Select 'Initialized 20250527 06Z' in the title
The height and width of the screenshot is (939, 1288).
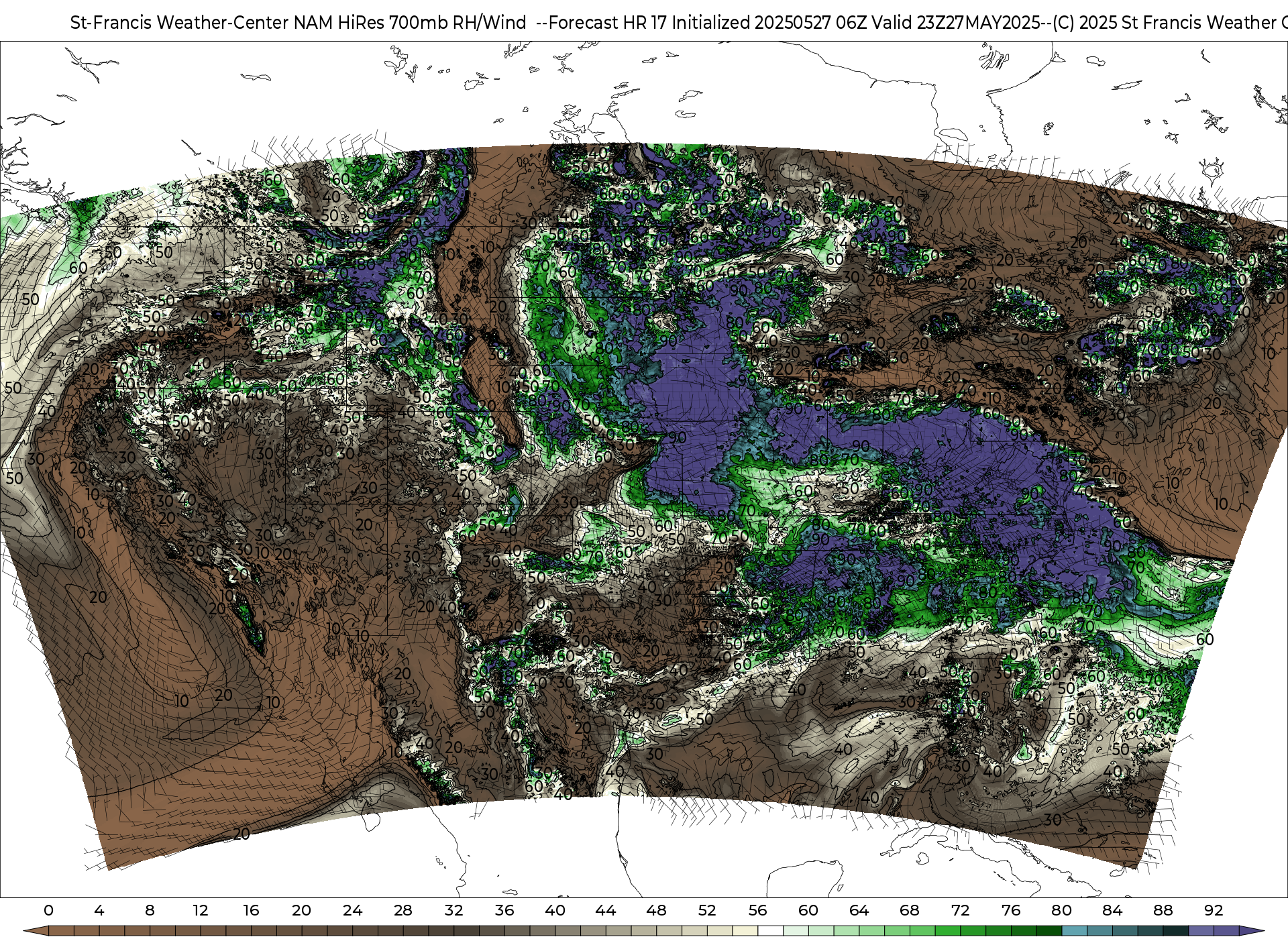tap(769, 23)
